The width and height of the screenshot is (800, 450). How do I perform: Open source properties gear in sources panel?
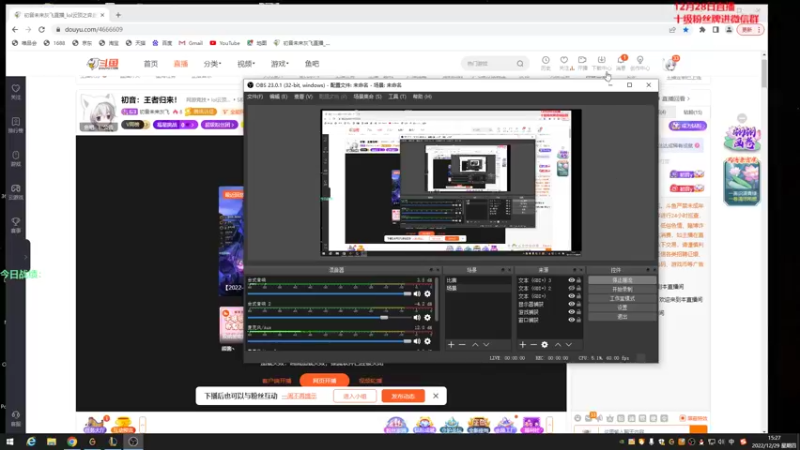pos(545,345)
